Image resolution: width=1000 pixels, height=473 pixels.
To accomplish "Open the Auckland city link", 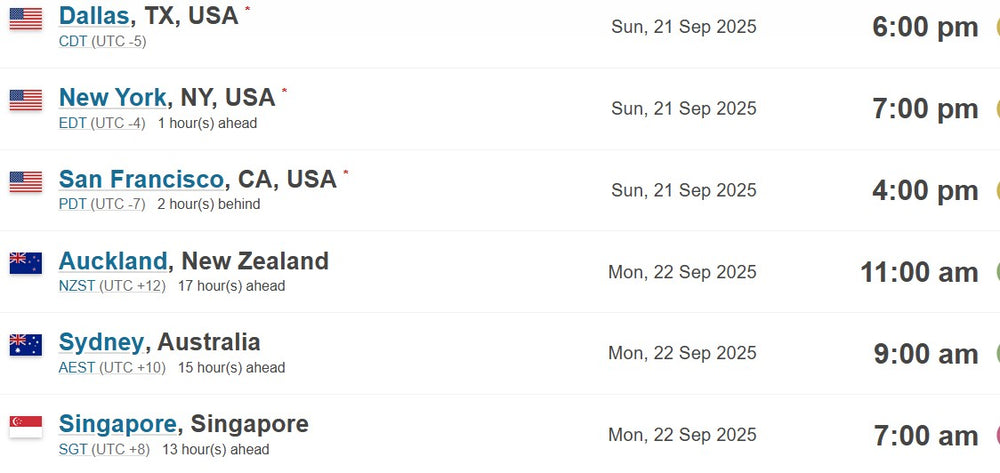I will point(113,261).
